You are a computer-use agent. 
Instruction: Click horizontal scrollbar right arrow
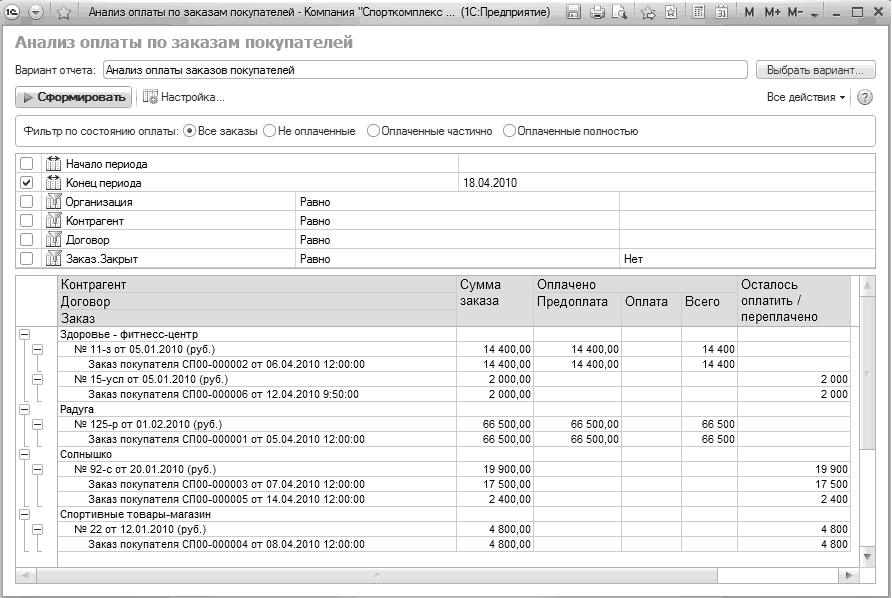[x=848, y=575]
